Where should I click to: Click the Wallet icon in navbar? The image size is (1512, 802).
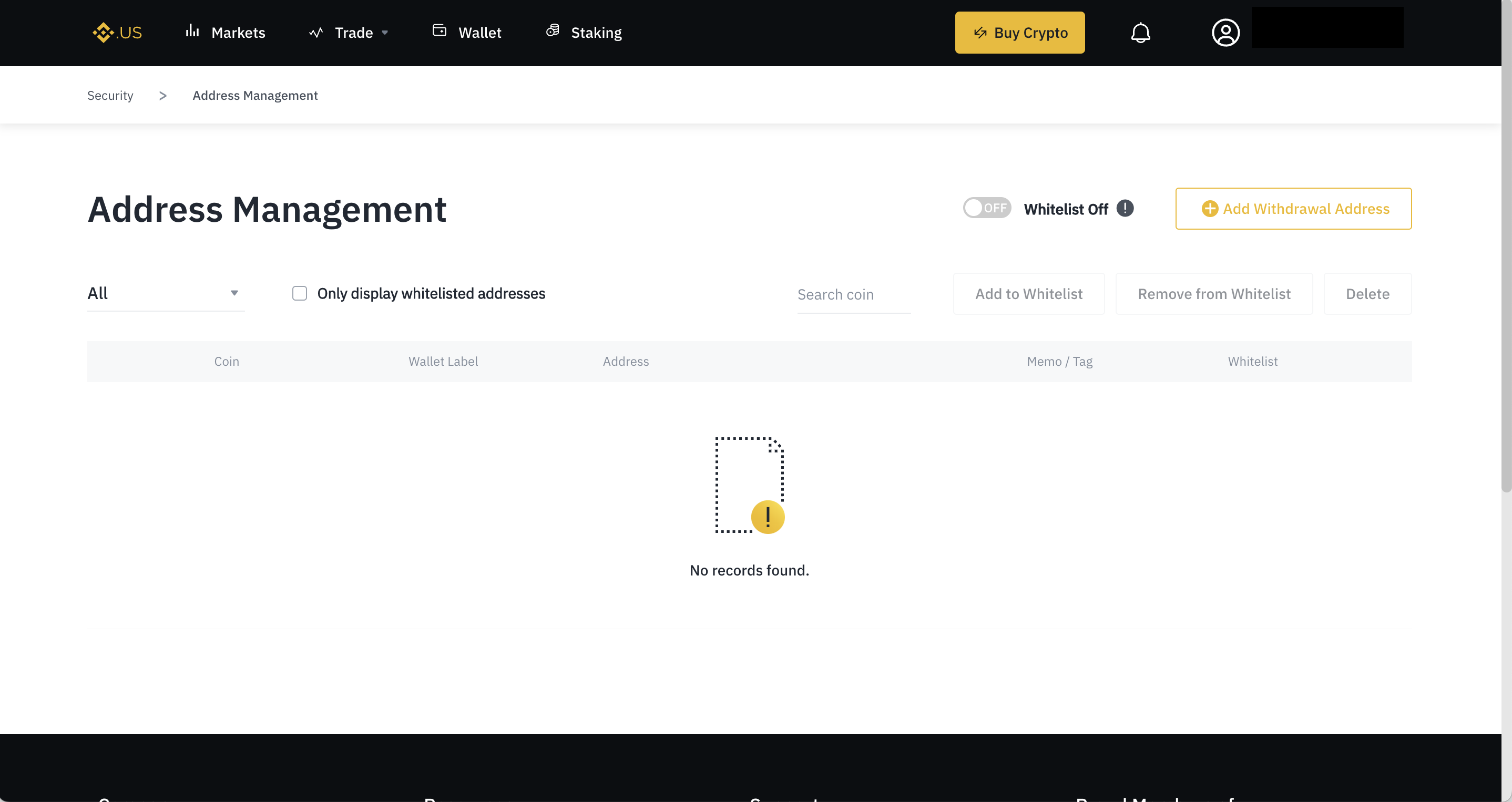pos(439,30)
